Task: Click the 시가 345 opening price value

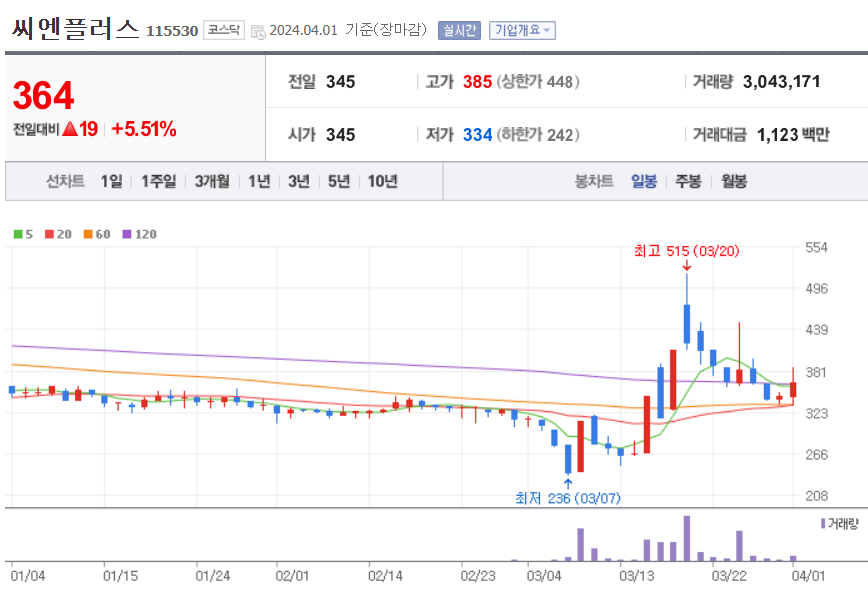Action: tap(340, 135)
